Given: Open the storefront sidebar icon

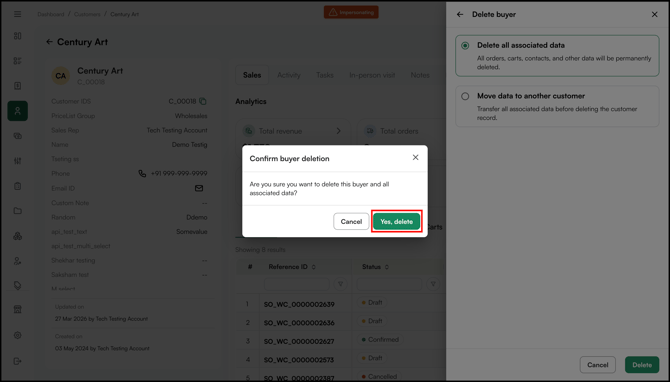Looking at the screenshot, I should tap(18, 309).
